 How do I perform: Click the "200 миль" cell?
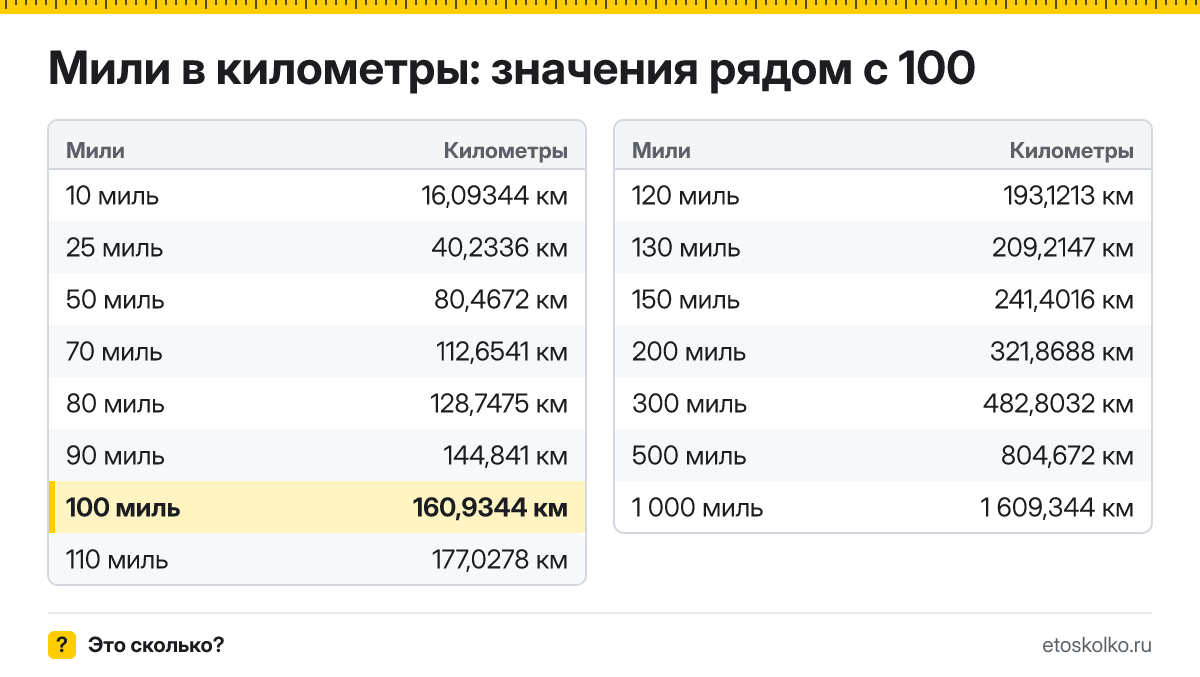[x=689, y=351]
